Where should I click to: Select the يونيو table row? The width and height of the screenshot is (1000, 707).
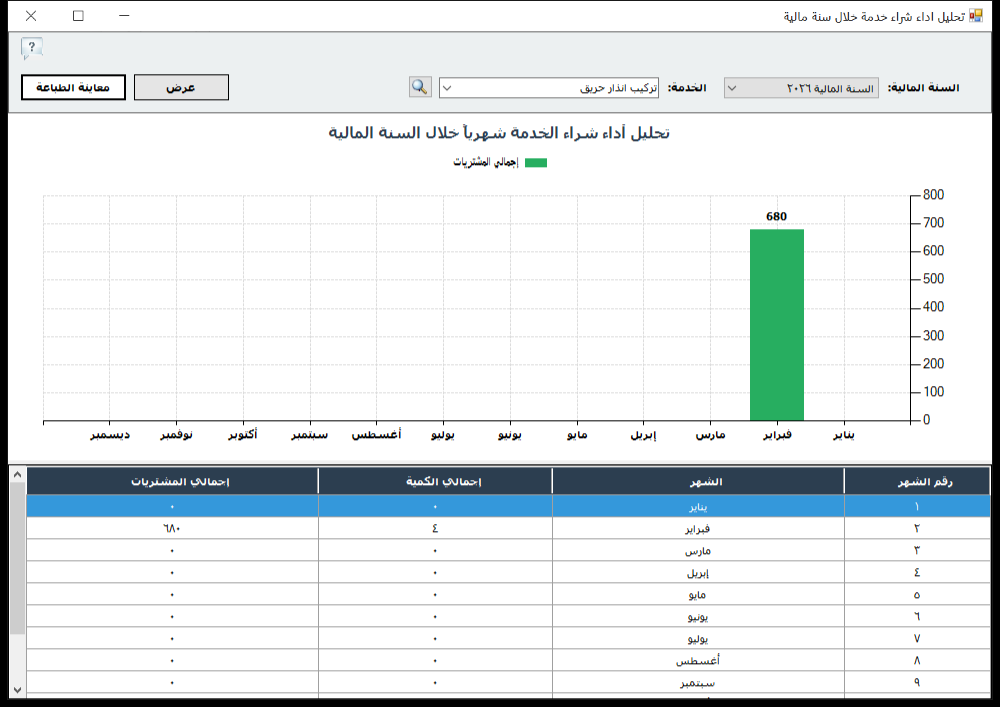(508, 616)
